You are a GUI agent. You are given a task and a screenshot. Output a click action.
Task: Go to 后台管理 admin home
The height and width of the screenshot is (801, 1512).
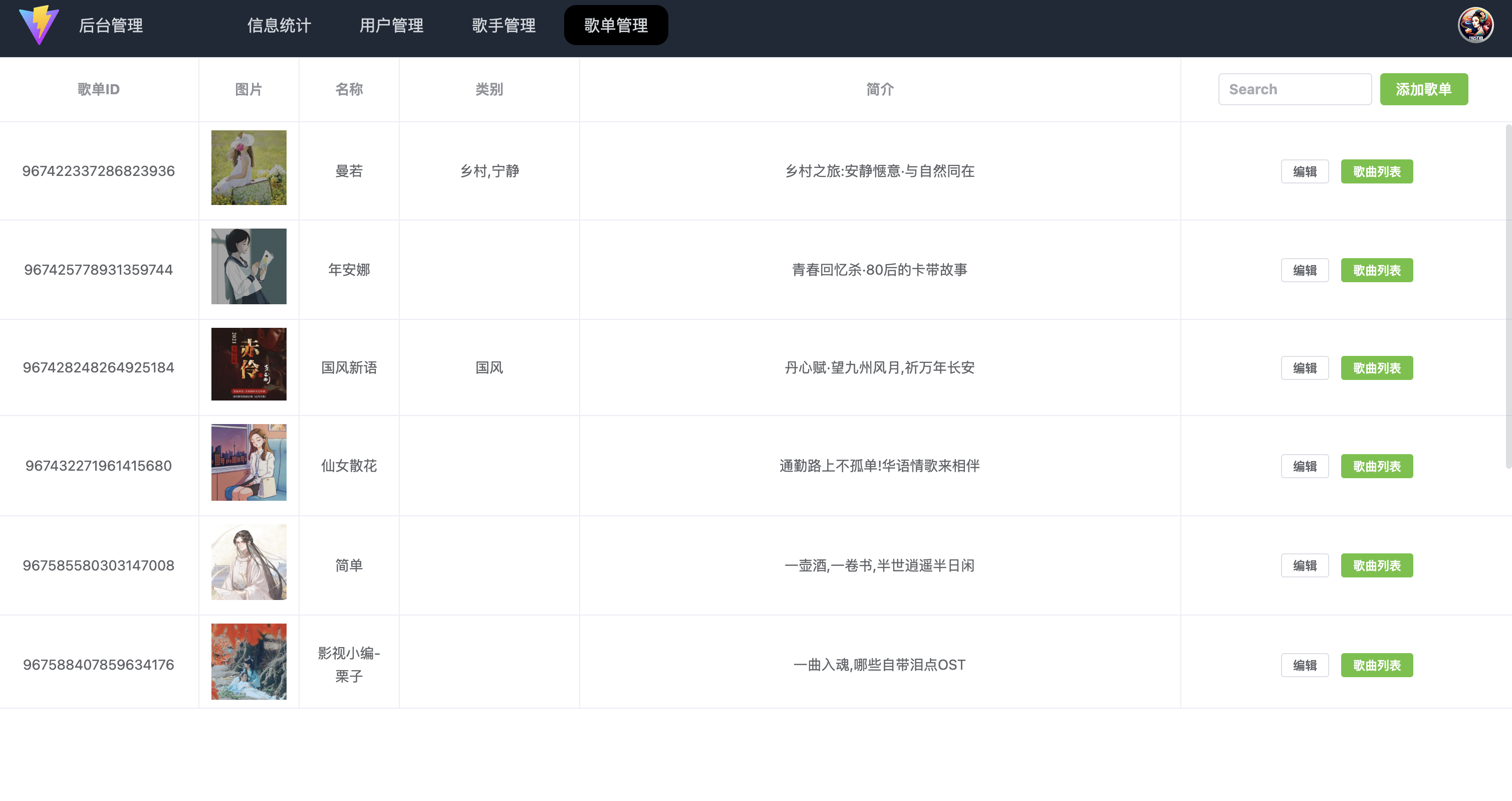(111, 26)
